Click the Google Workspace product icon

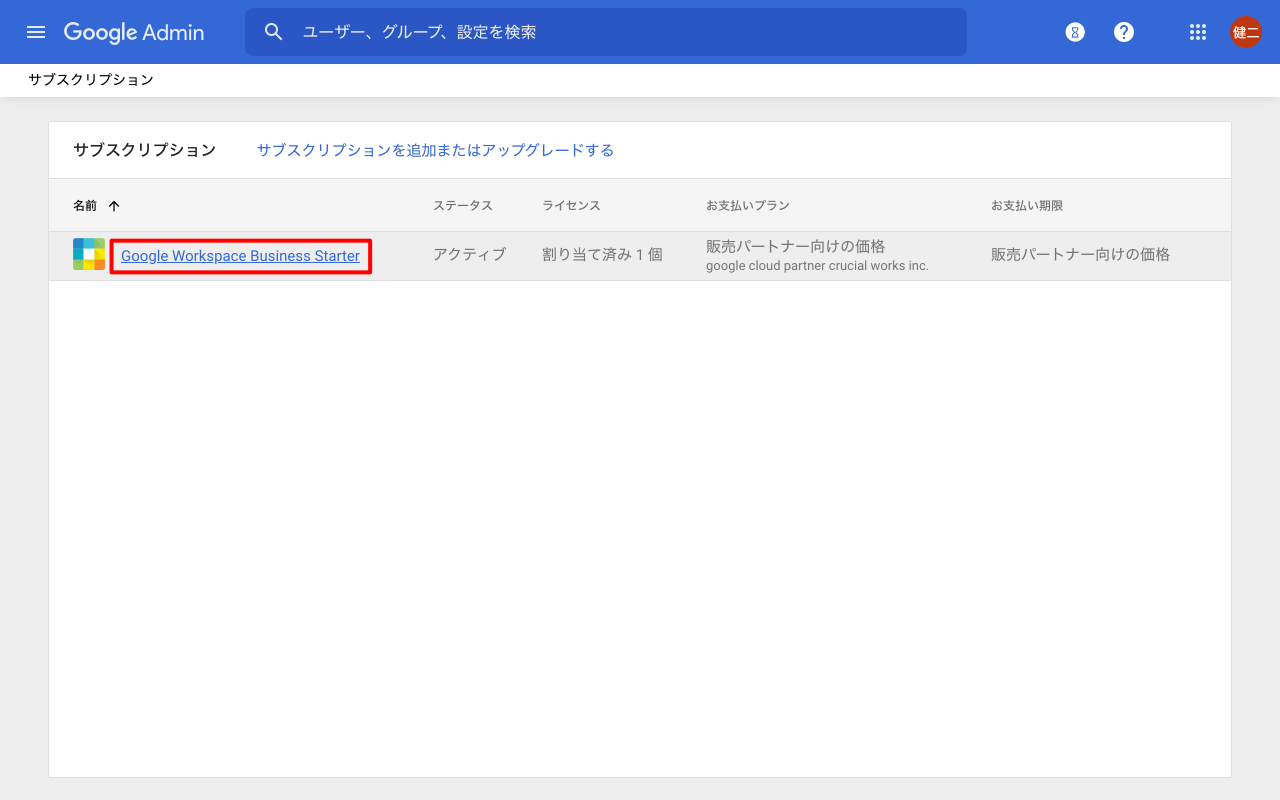point(89,254)
